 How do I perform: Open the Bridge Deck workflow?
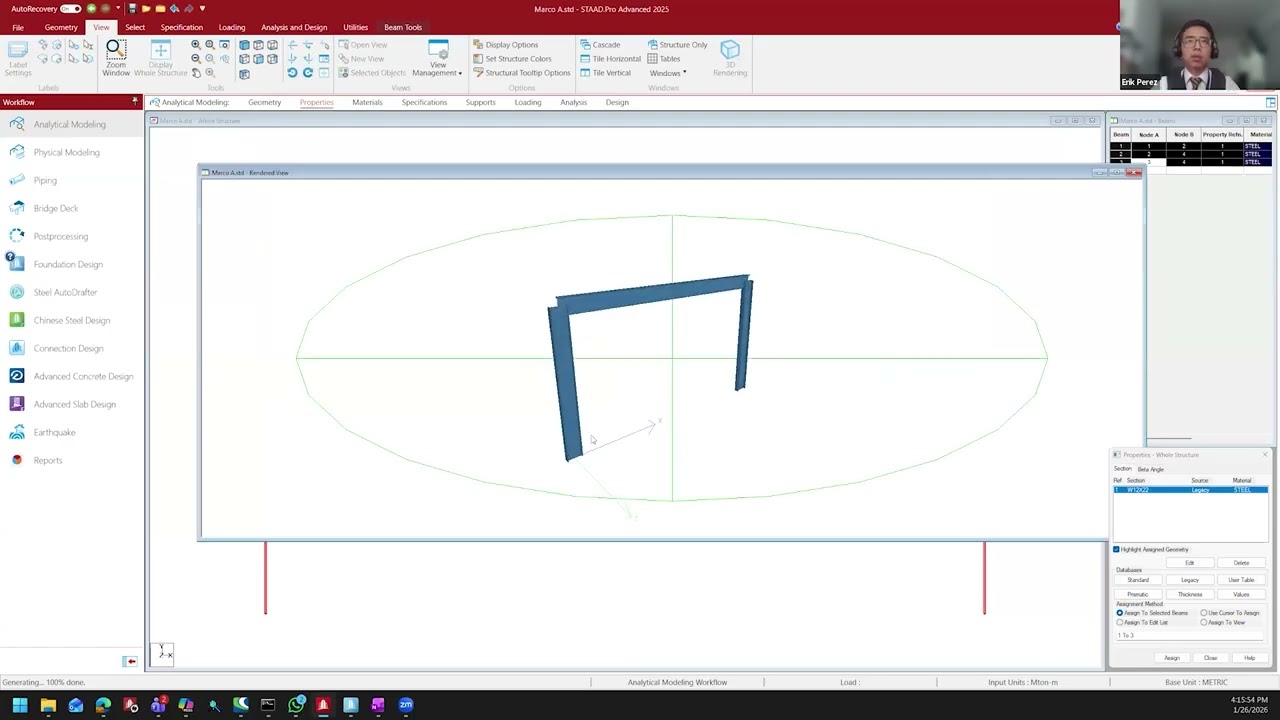pos(56,208)
